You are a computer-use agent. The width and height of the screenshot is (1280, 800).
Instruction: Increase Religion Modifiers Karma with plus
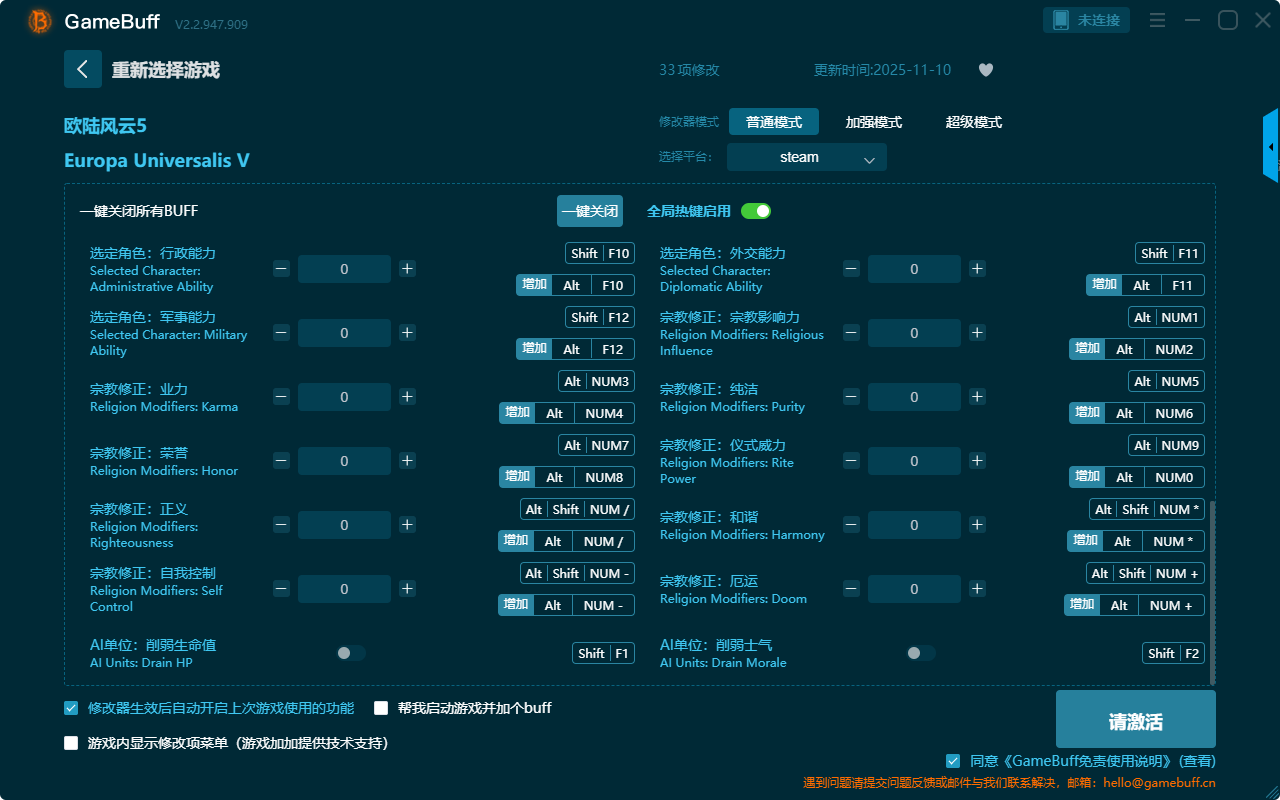407,397
